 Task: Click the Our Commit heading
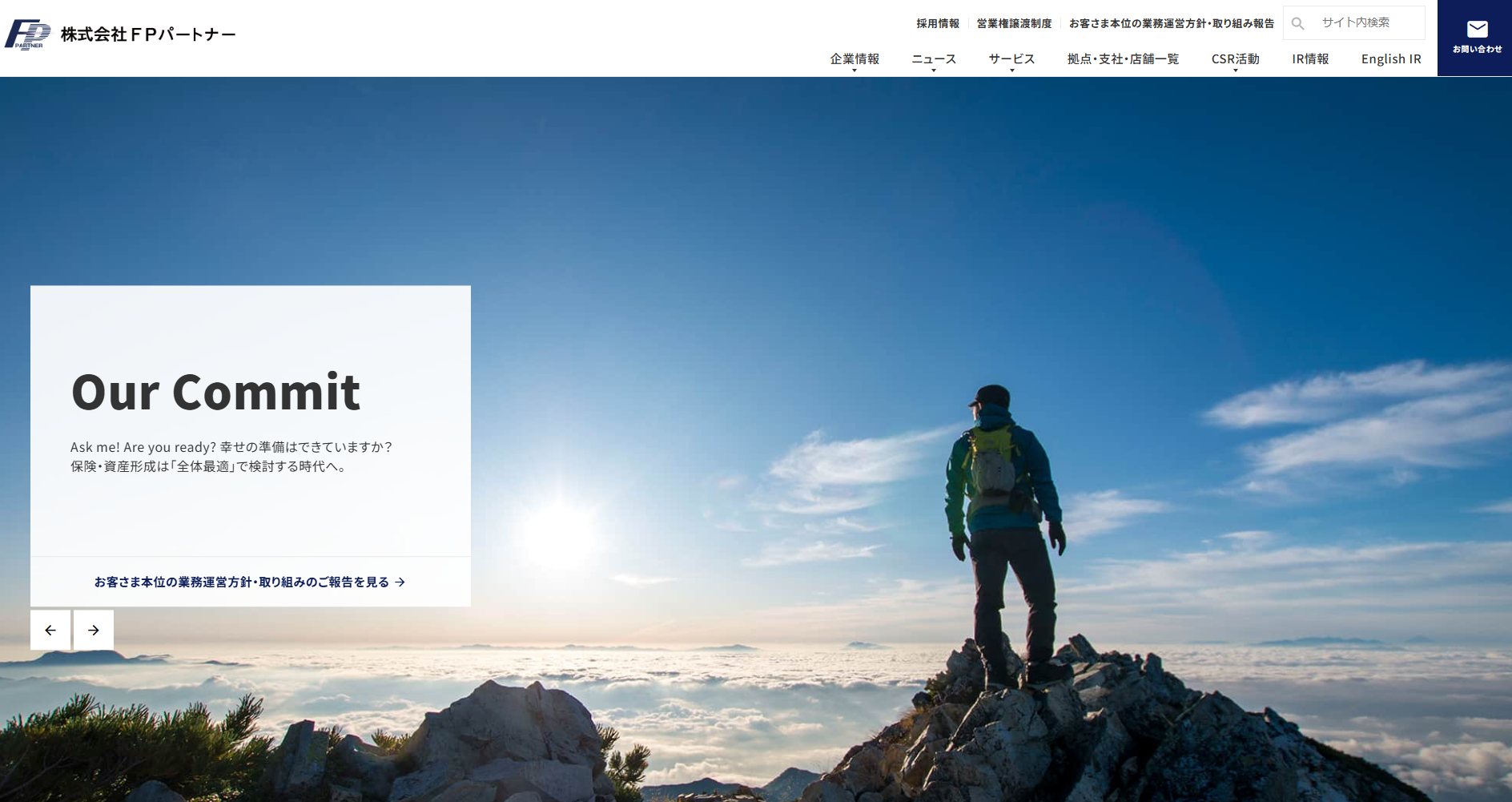[216, 392]
